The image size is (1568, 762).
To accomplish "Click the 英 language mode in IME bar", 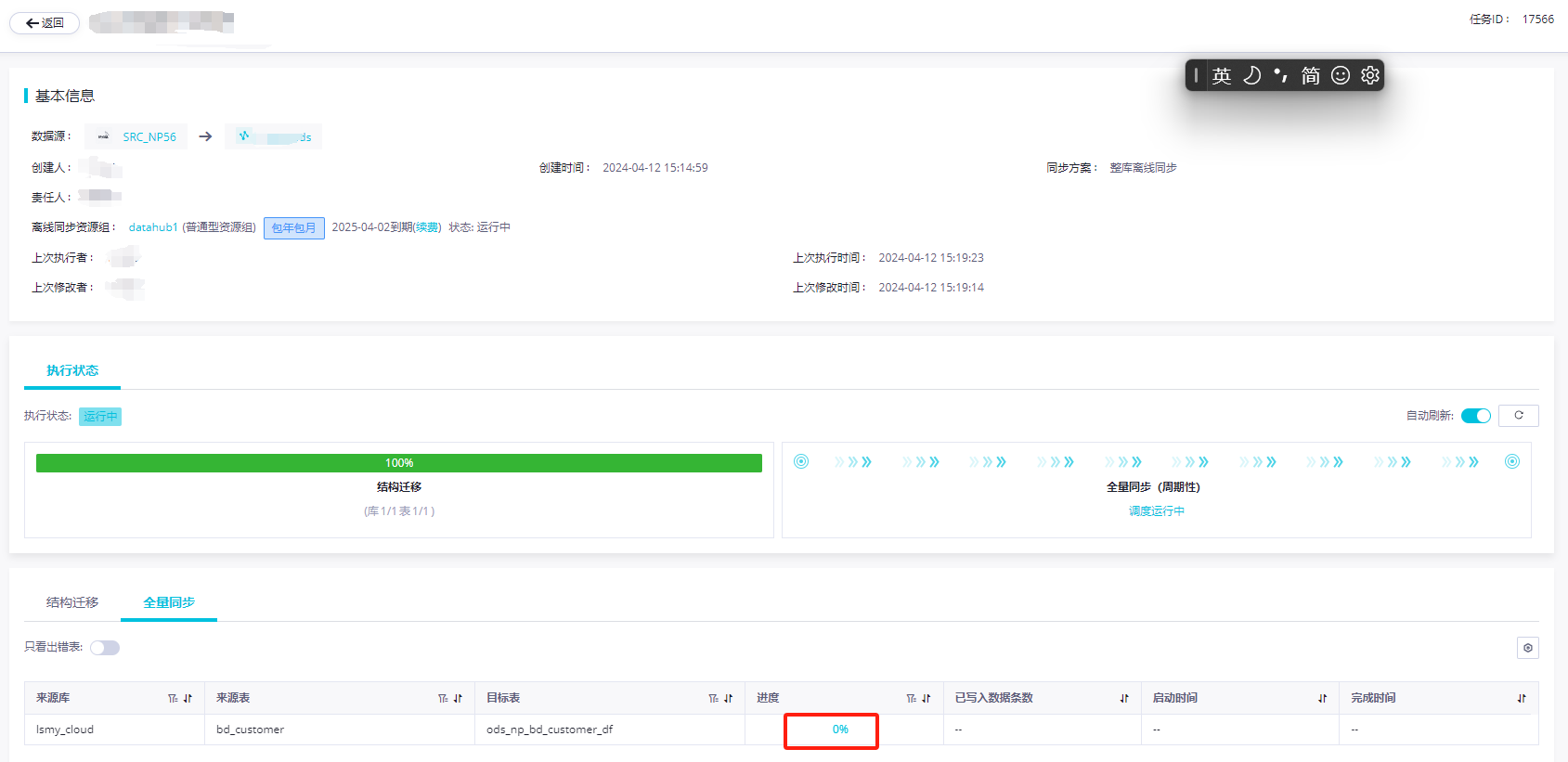I will tap(1222, 76).
